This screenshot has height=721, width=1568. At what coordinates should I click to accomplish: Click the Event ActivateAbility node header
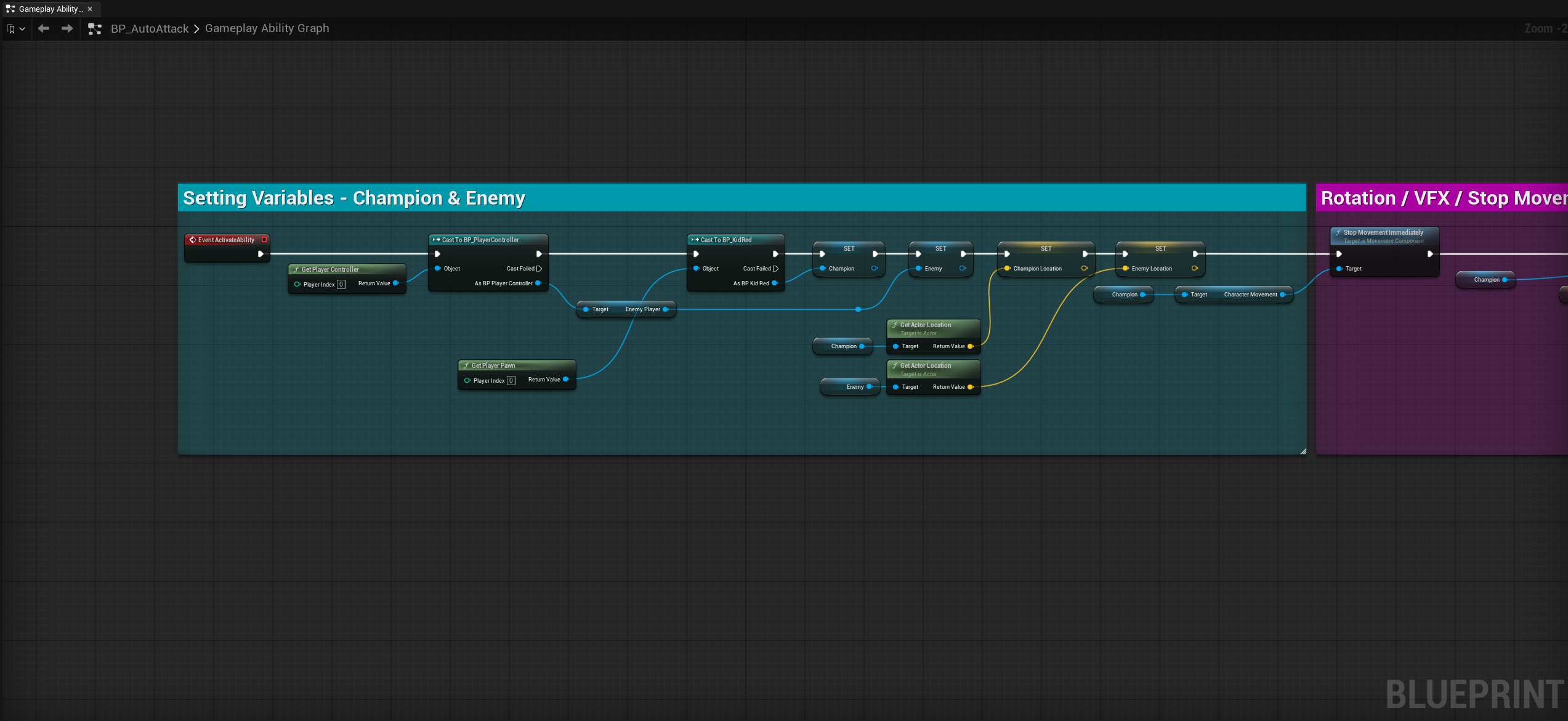click(x=226, y=240)
